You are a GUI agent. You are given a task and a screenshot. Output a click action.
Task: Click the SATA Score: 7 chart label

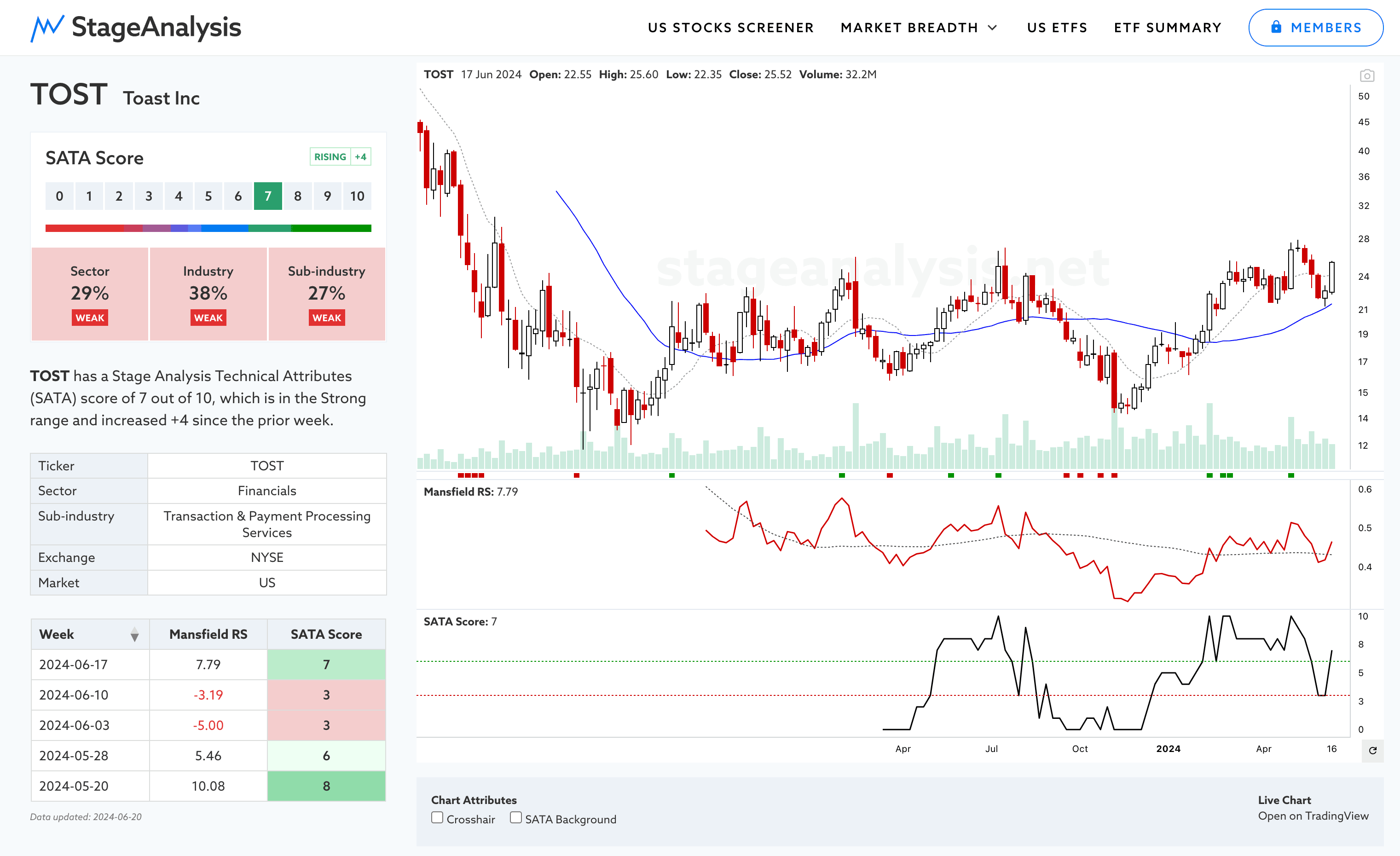460,622
